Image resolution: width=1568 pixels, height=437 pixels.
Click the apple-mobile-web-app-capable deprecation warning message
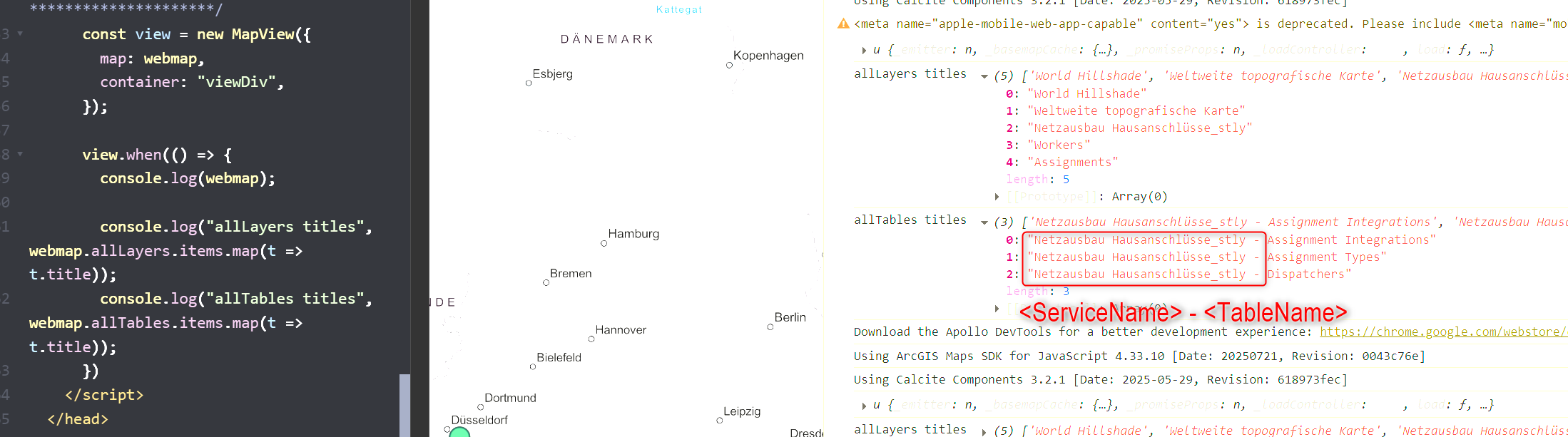pyautogui.click(x=1210, y=24)
